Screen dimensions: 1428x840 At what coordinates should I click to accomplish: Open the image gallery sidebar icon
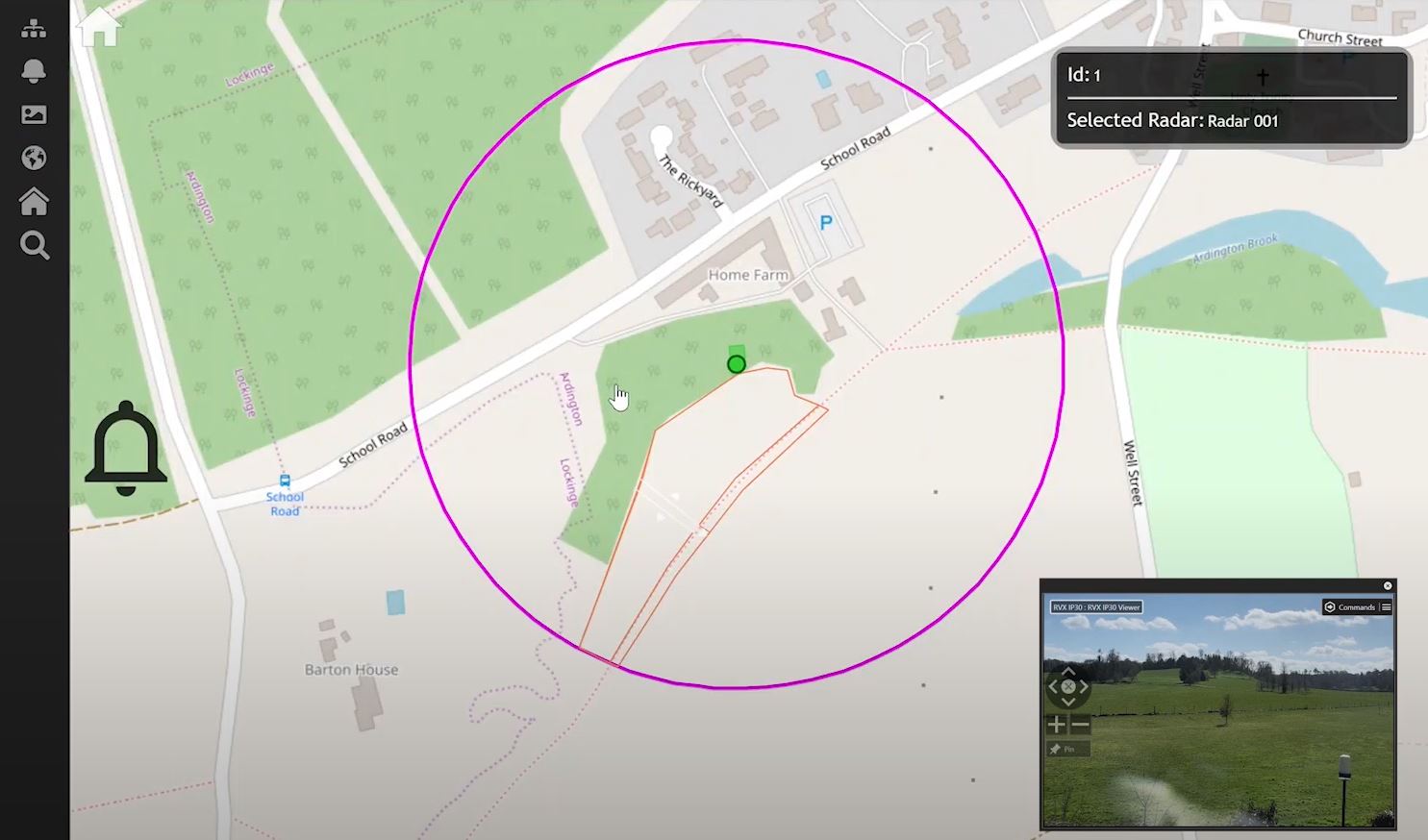(34, 114)
